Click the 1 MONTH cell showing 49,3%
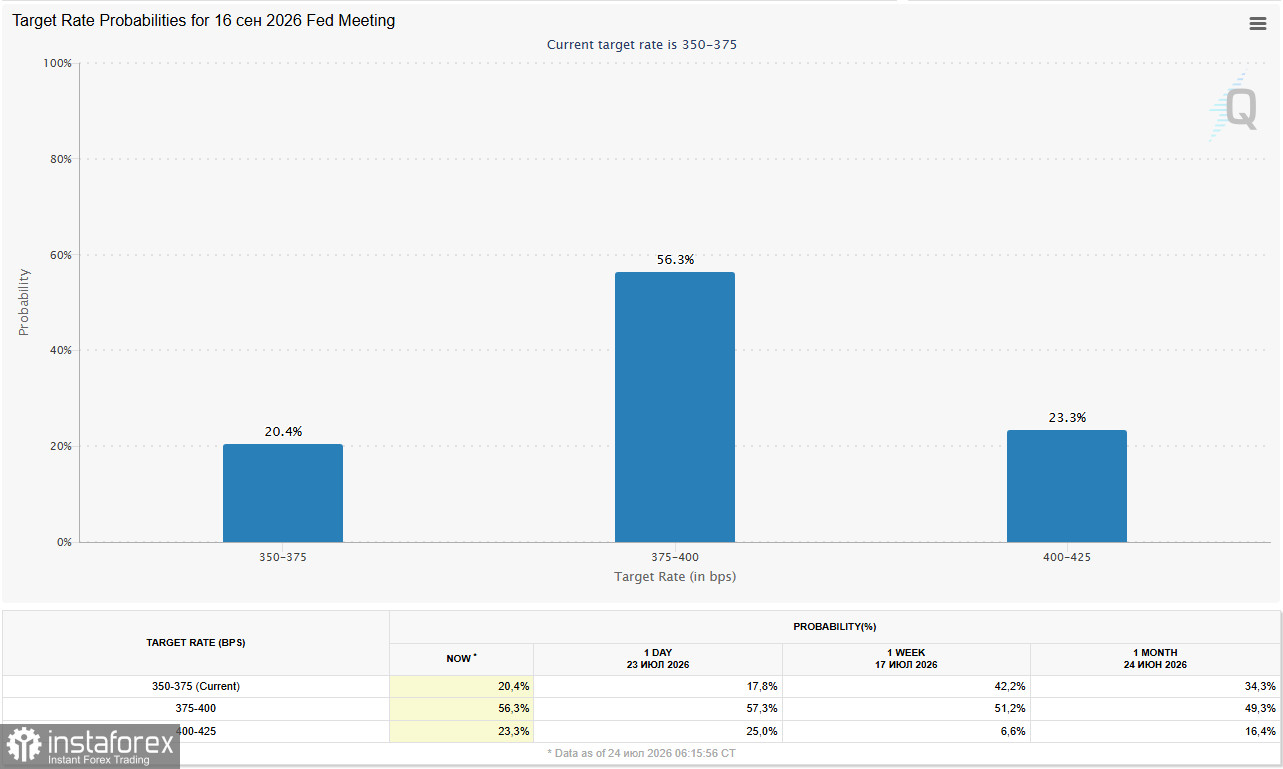Screen dimensions: 1283x769 [1155, 708]
